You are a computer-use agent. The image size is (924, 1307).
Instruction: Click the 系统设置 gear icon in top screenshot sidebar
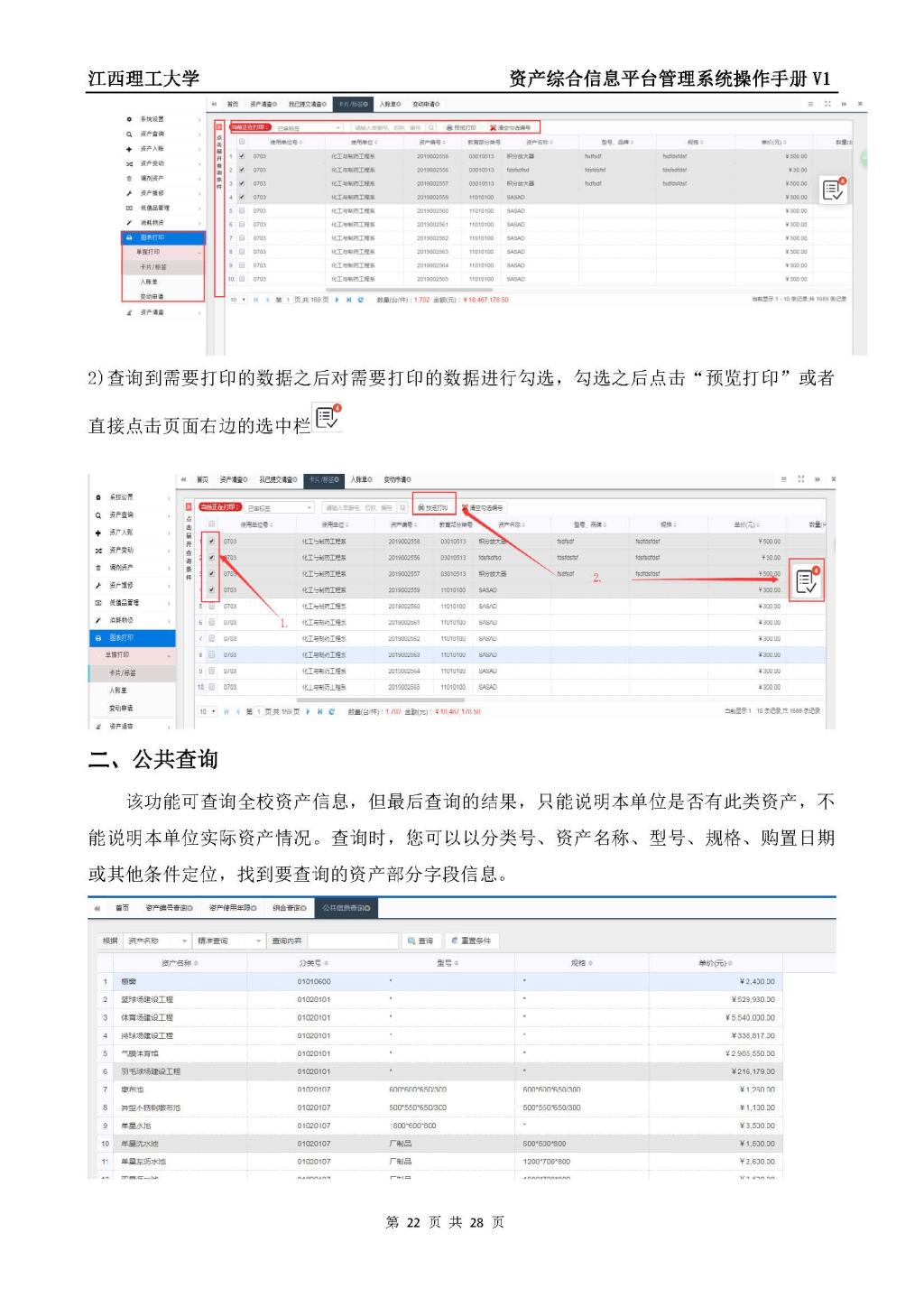point(129,119)
